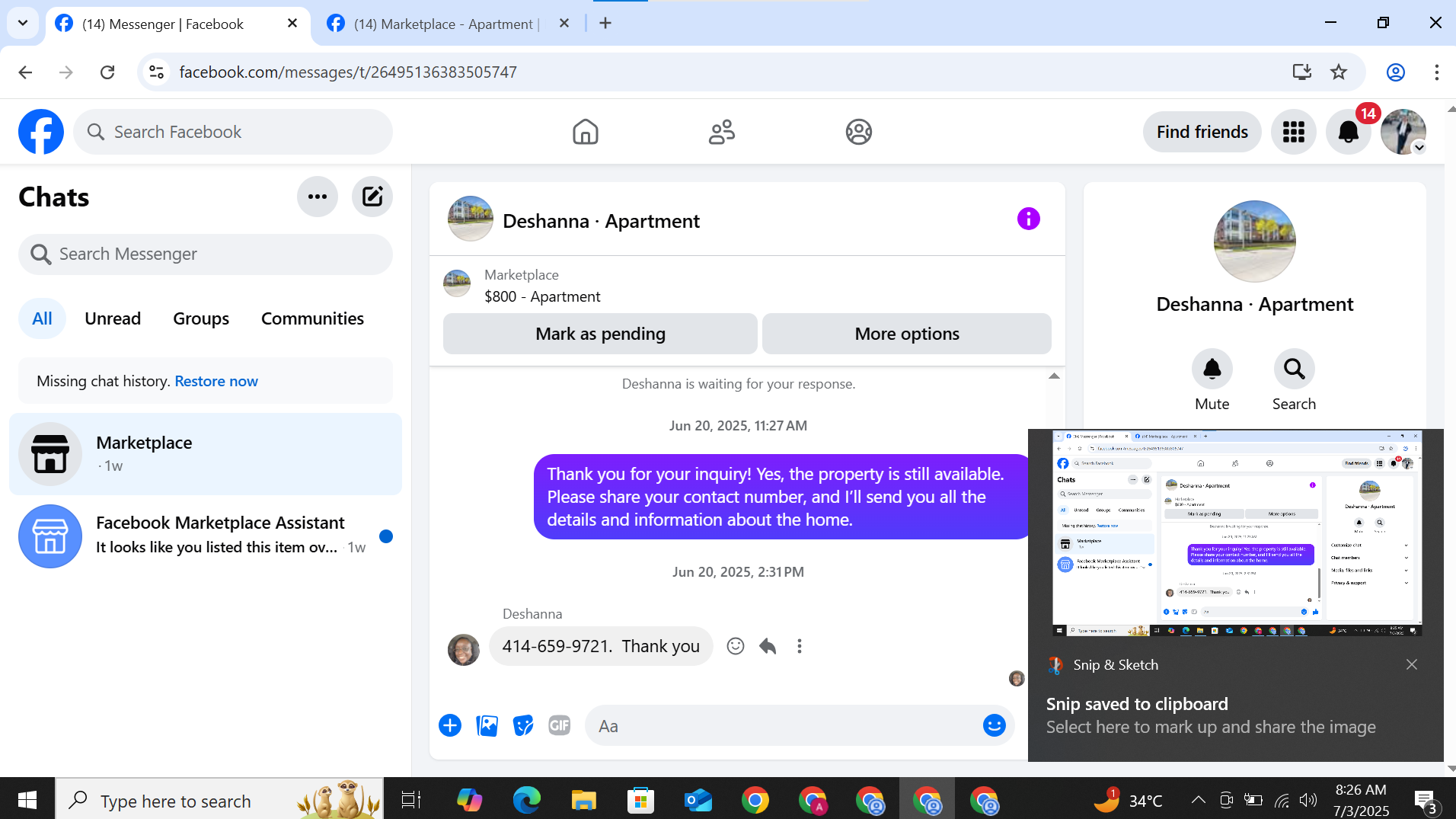Click the Search Facebook field

[233, 132]
